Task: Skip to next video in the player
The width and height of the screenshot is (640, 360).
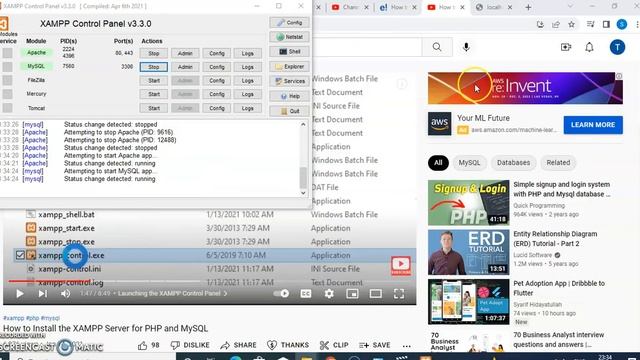Action: click(x=42, y=293)
